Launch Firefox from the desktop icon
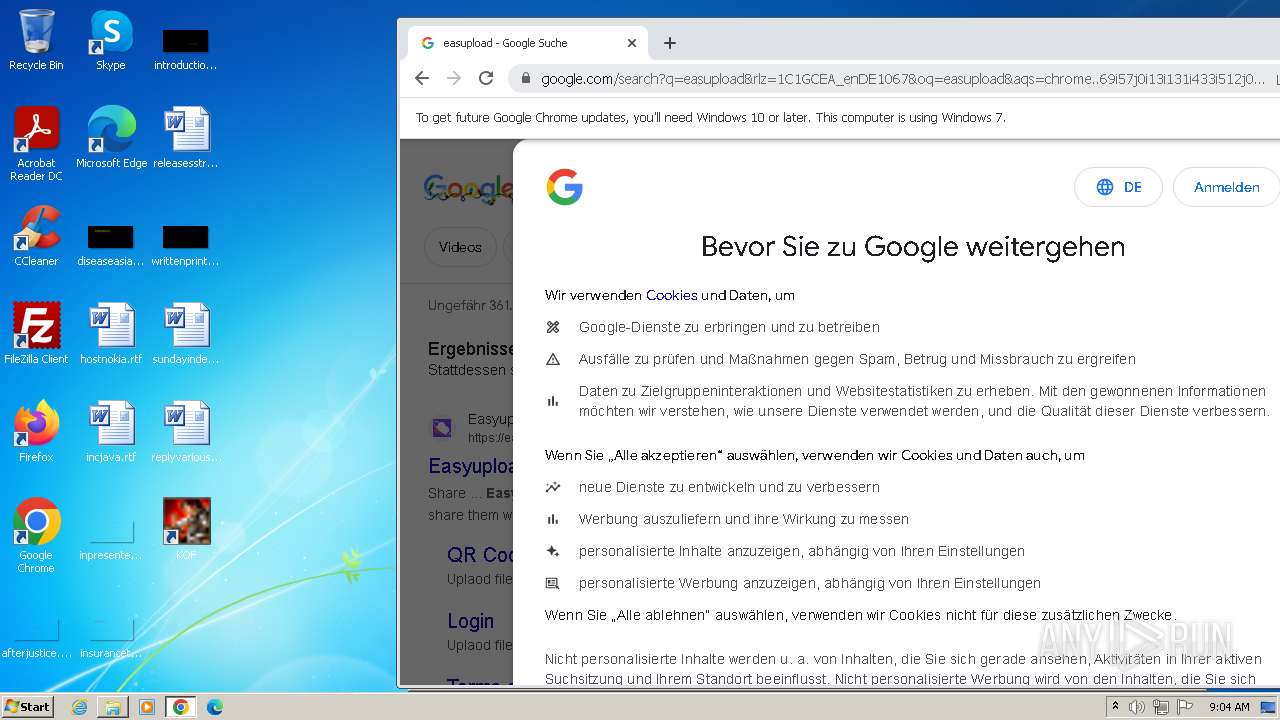The height and width of the screenshot is (720, 1280). point(36,432)
